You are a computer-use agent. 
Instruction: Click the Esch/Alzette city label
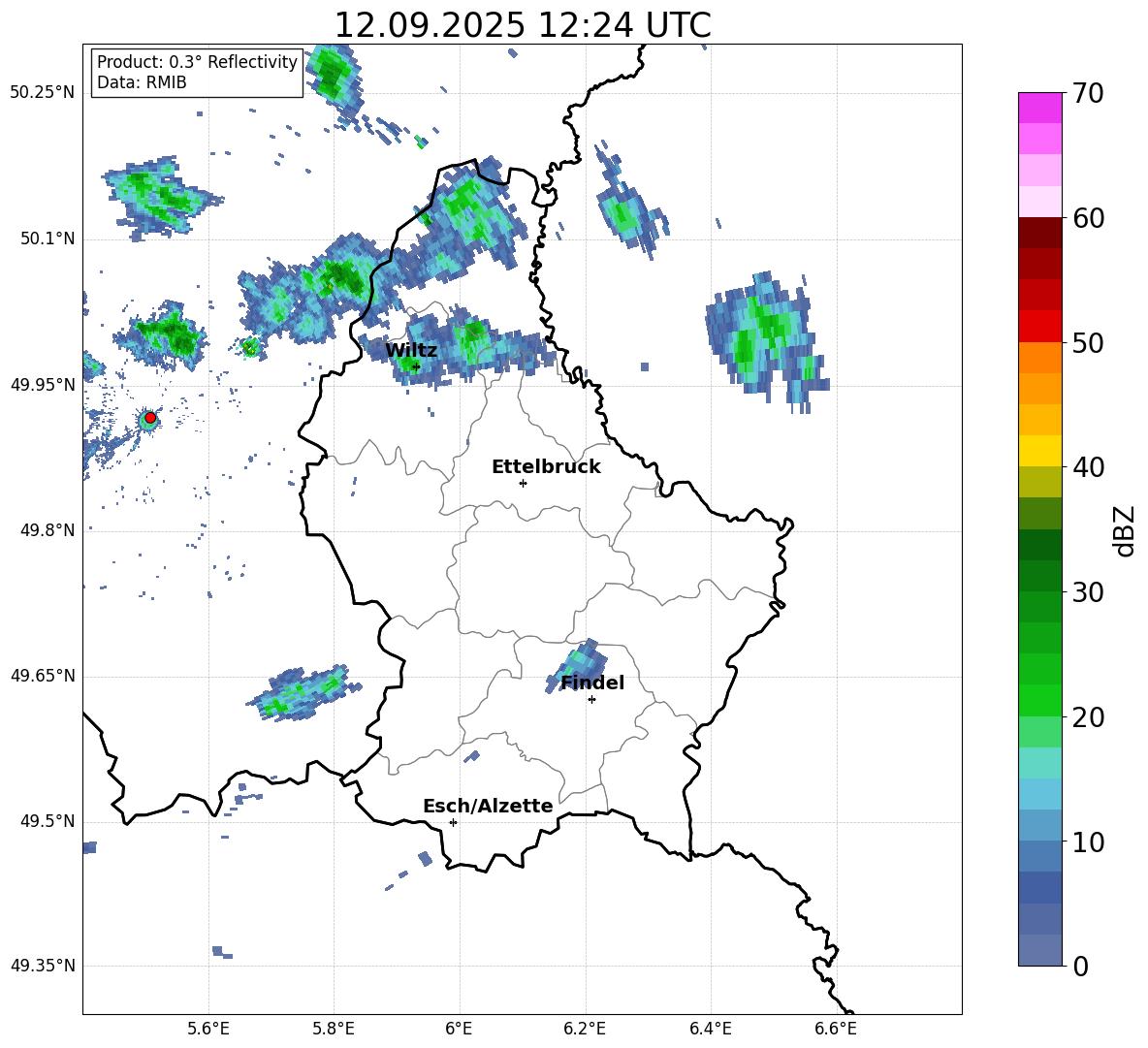point(488,807)
